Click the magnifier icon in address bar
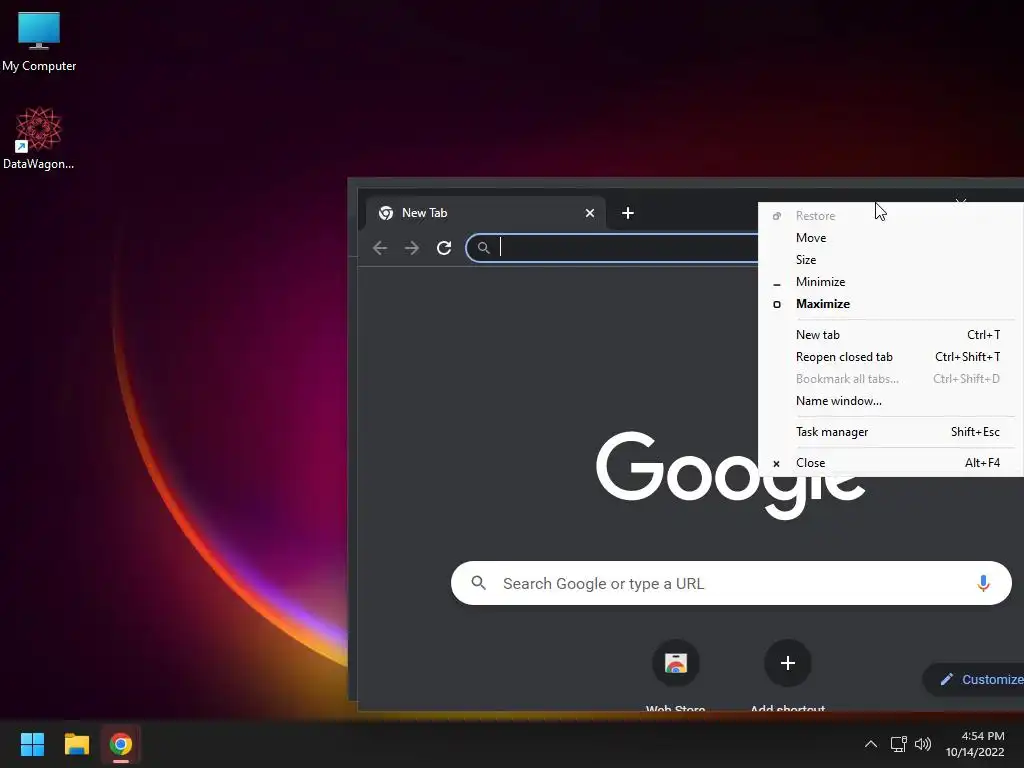Image resolution: width=1024 pixels, height=768 pixels. 483,248
